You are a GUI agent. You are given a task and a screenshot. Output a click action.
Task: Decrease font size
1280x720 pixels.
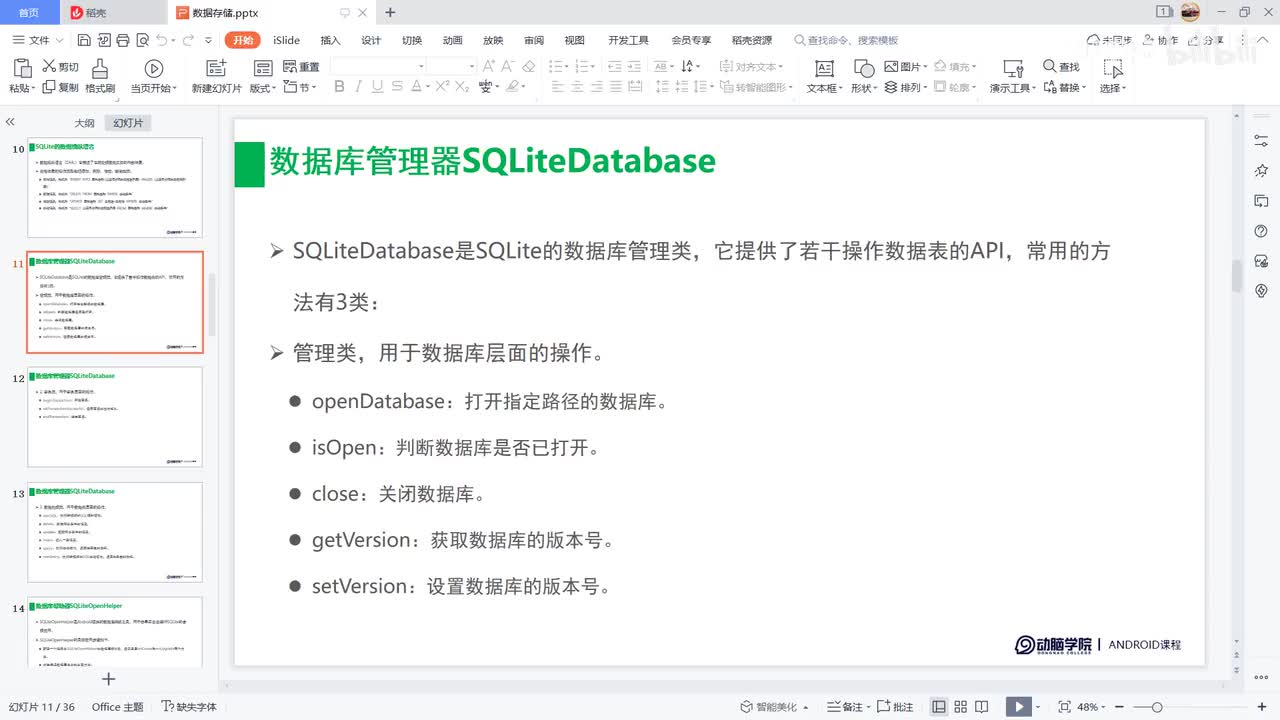pyautogui.click(x=508, y=66)
